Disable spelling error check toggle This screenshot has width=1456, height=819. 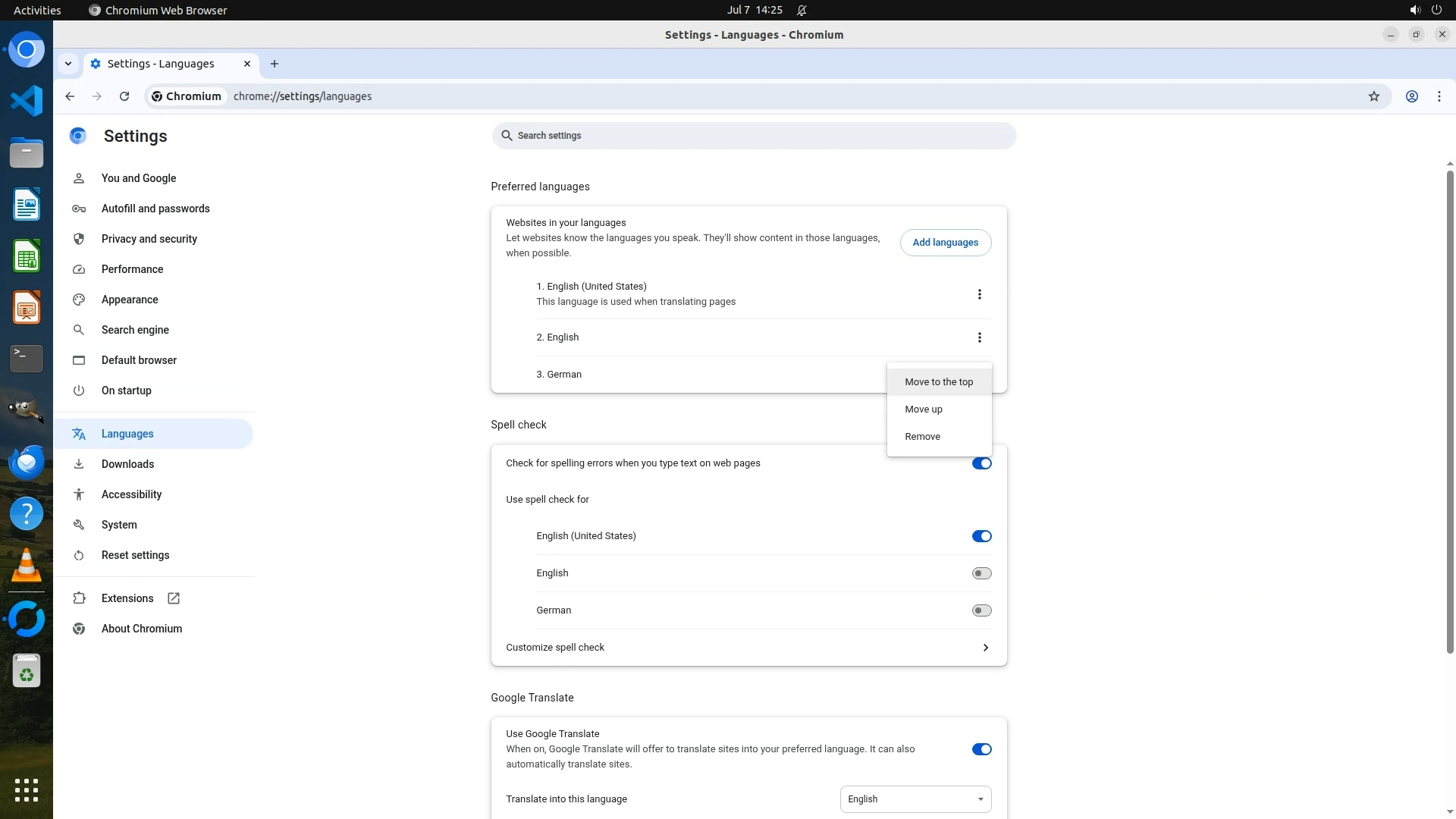(981, 463)
